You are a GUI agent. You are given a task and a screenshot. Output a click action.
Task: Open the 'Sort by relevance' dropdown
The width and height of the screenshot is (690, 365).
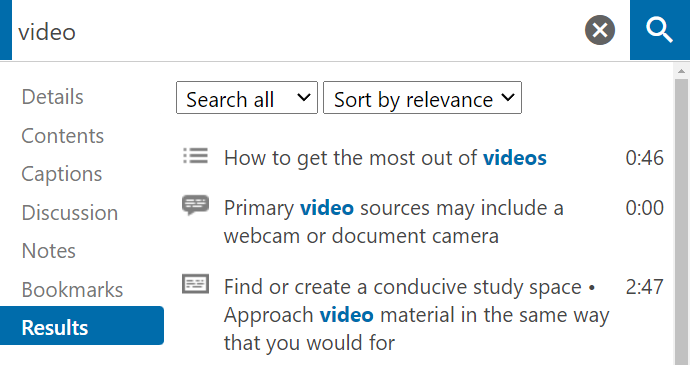(422, 98)
